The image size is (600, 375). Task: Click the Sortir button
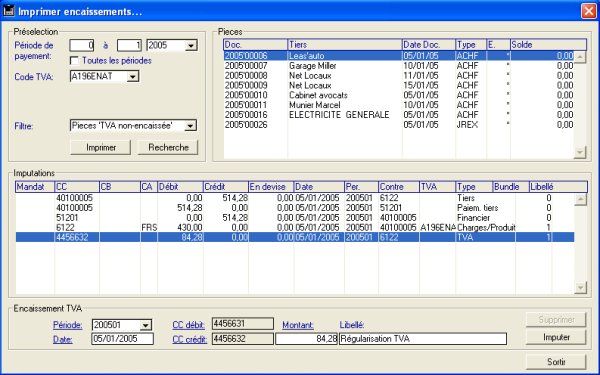556,362
